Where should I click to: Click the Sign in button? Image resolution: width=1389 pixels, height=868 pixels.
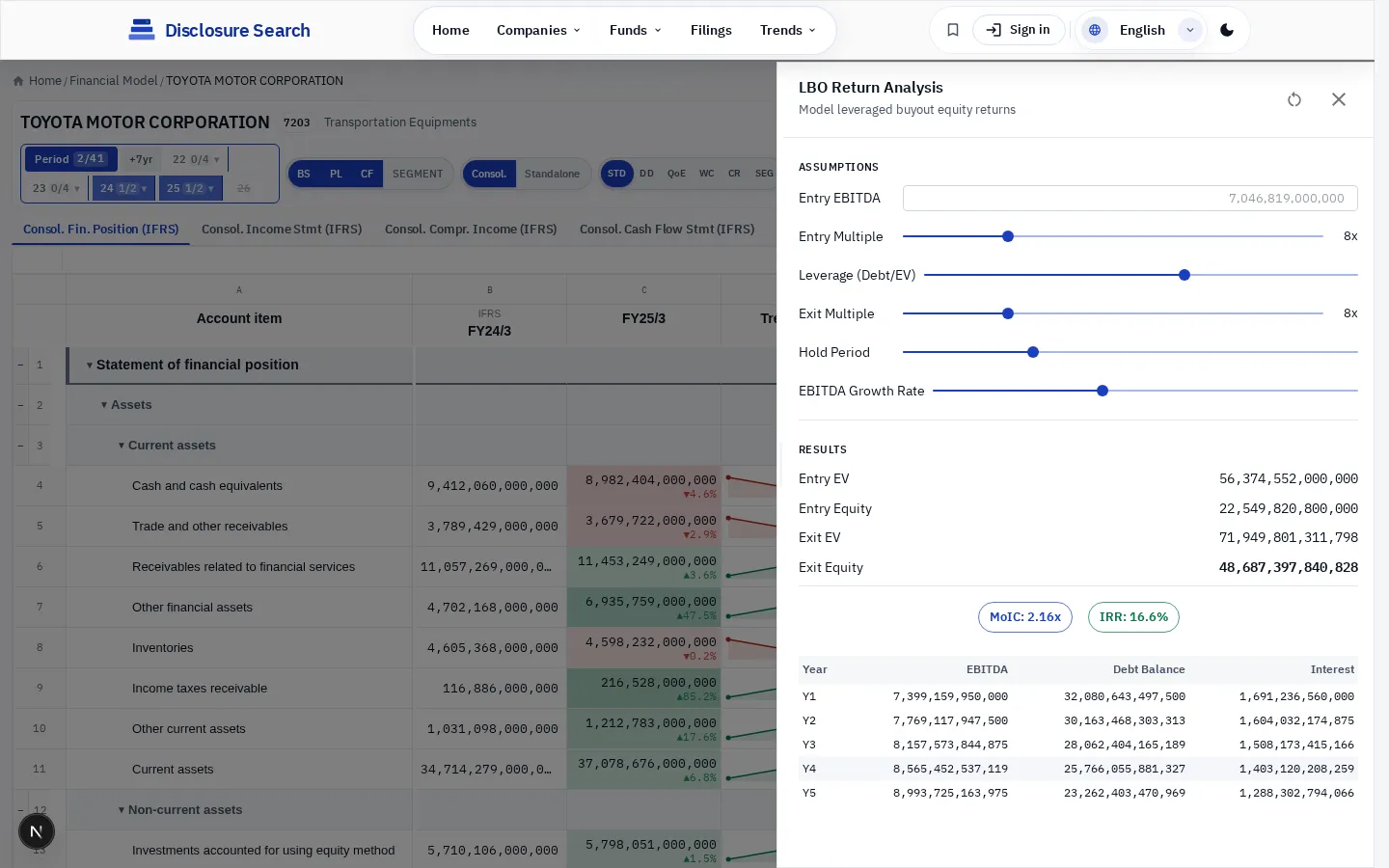(x=1019, y=30)
